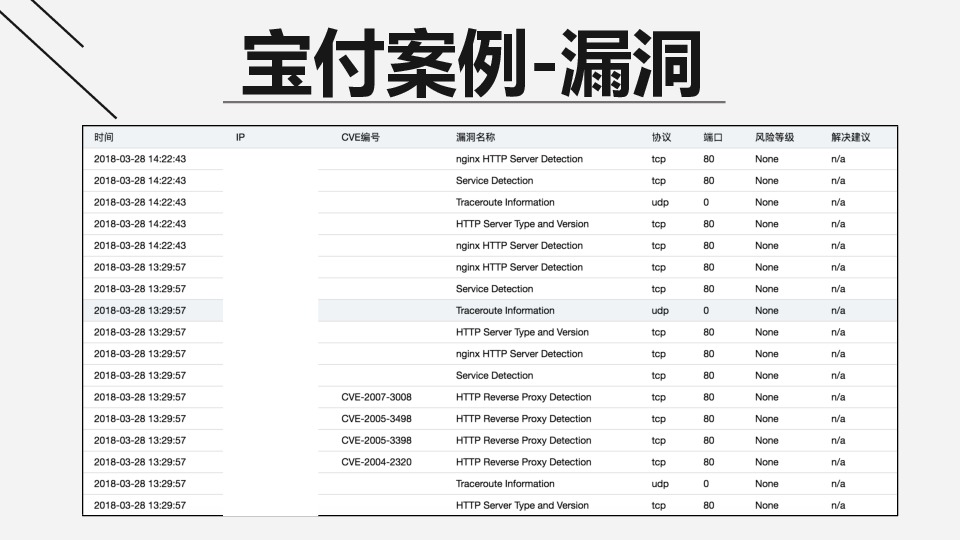Screen dimensions: 960x540
Task: Click HTTP Reverse Proxy Detection beside CVE-2007-3008
Action: coord(523,397)
